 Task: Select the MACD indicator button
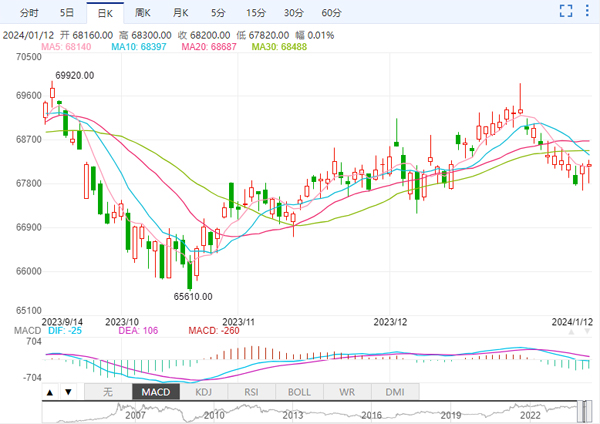[156, 392]
